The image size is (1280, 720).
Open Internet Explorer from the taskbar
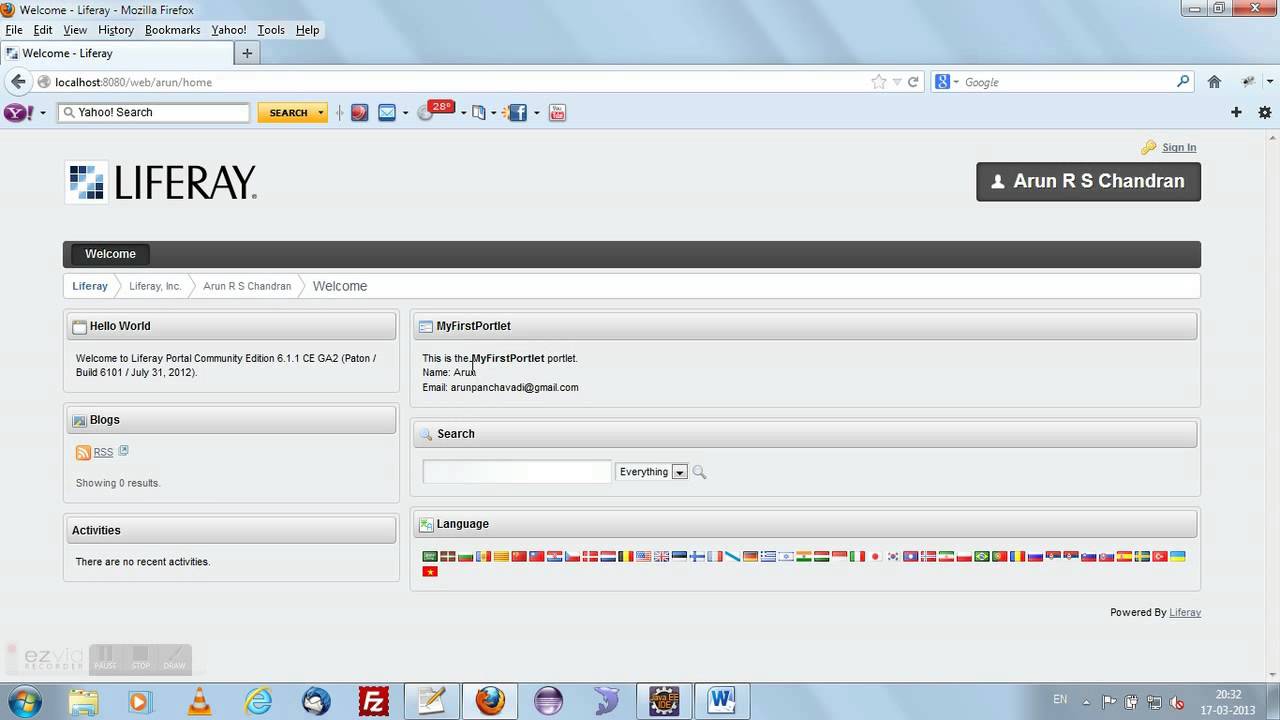(x=258, y=702)
